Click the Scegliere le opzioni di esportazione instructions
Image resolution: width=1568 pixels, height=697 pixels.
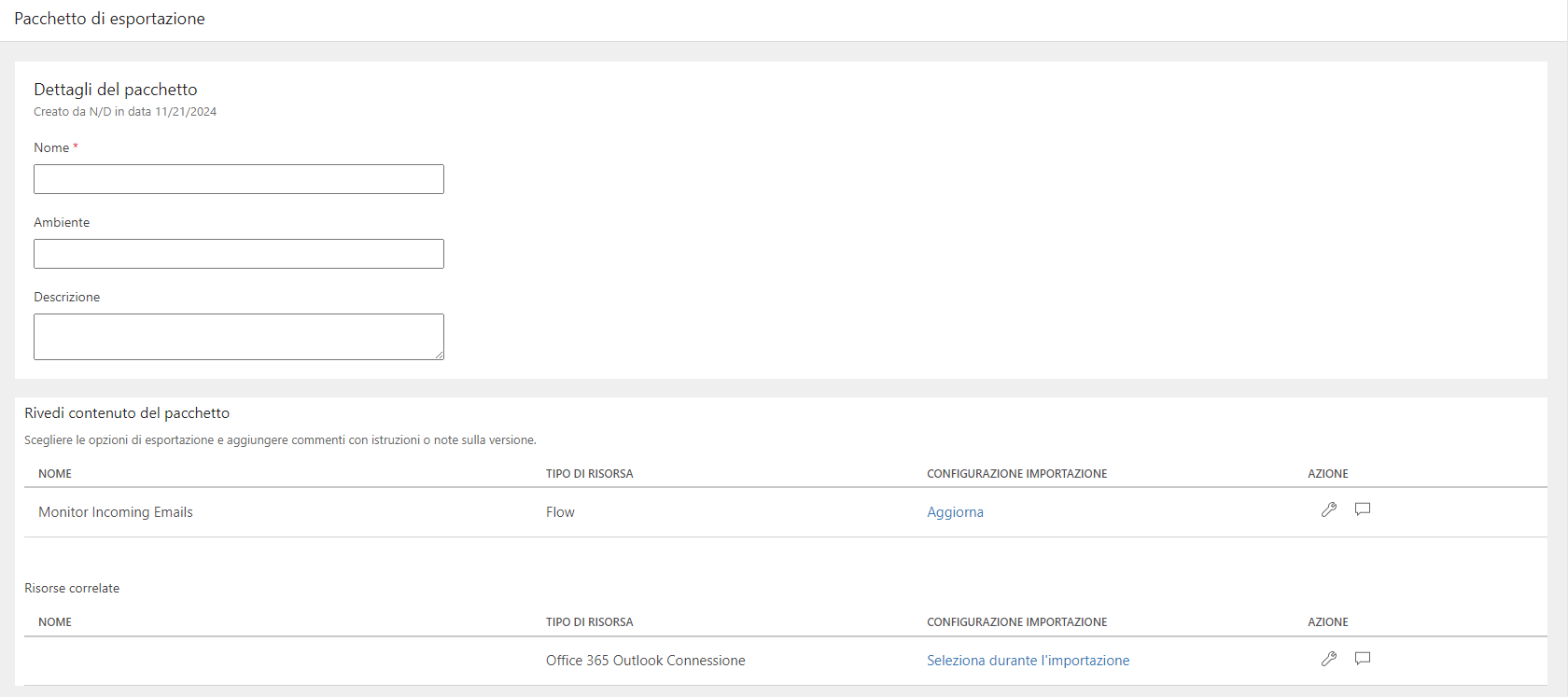point(280,440)
